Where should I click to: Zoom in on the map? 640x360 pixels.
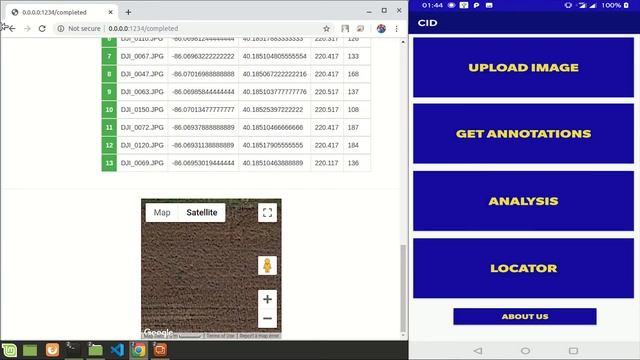coord(267,299)
